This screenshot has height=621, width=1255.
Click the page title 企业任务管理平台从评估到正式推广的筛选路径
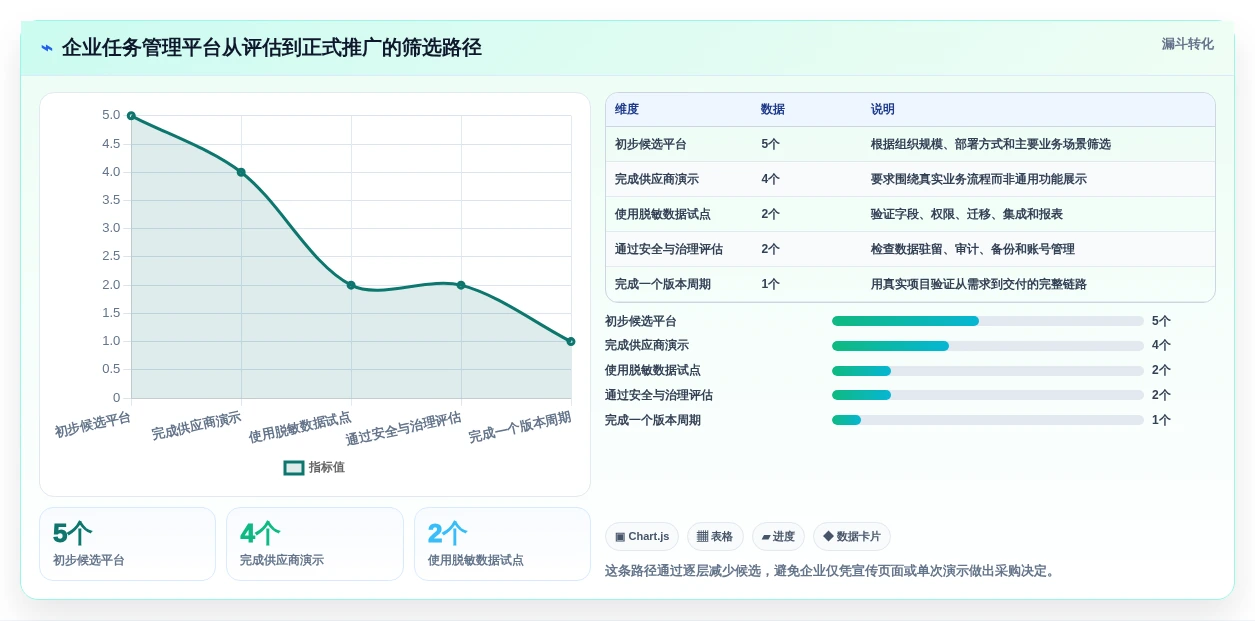272,47
